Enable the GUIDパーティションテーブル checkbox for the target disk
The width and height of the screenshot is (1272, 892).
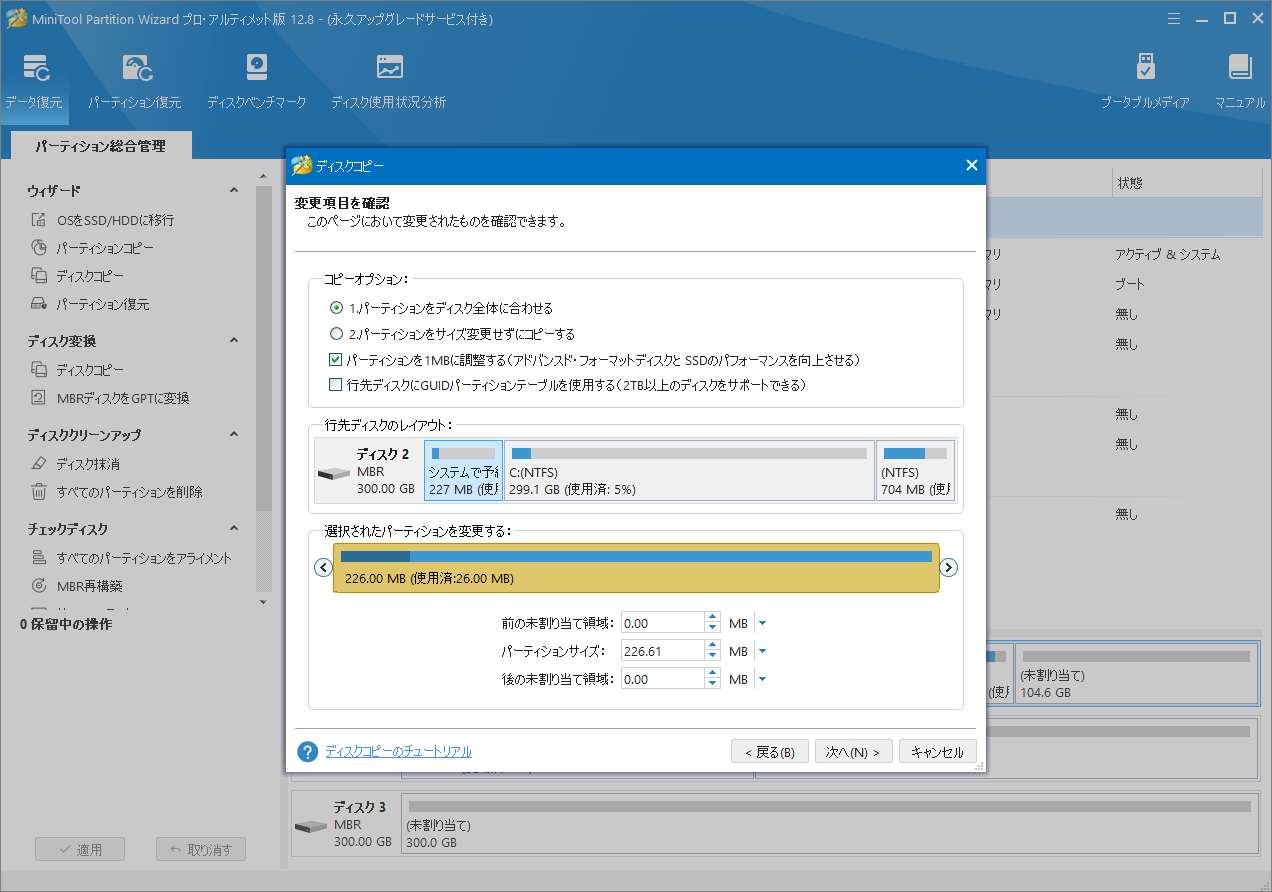tap(336, 385)
